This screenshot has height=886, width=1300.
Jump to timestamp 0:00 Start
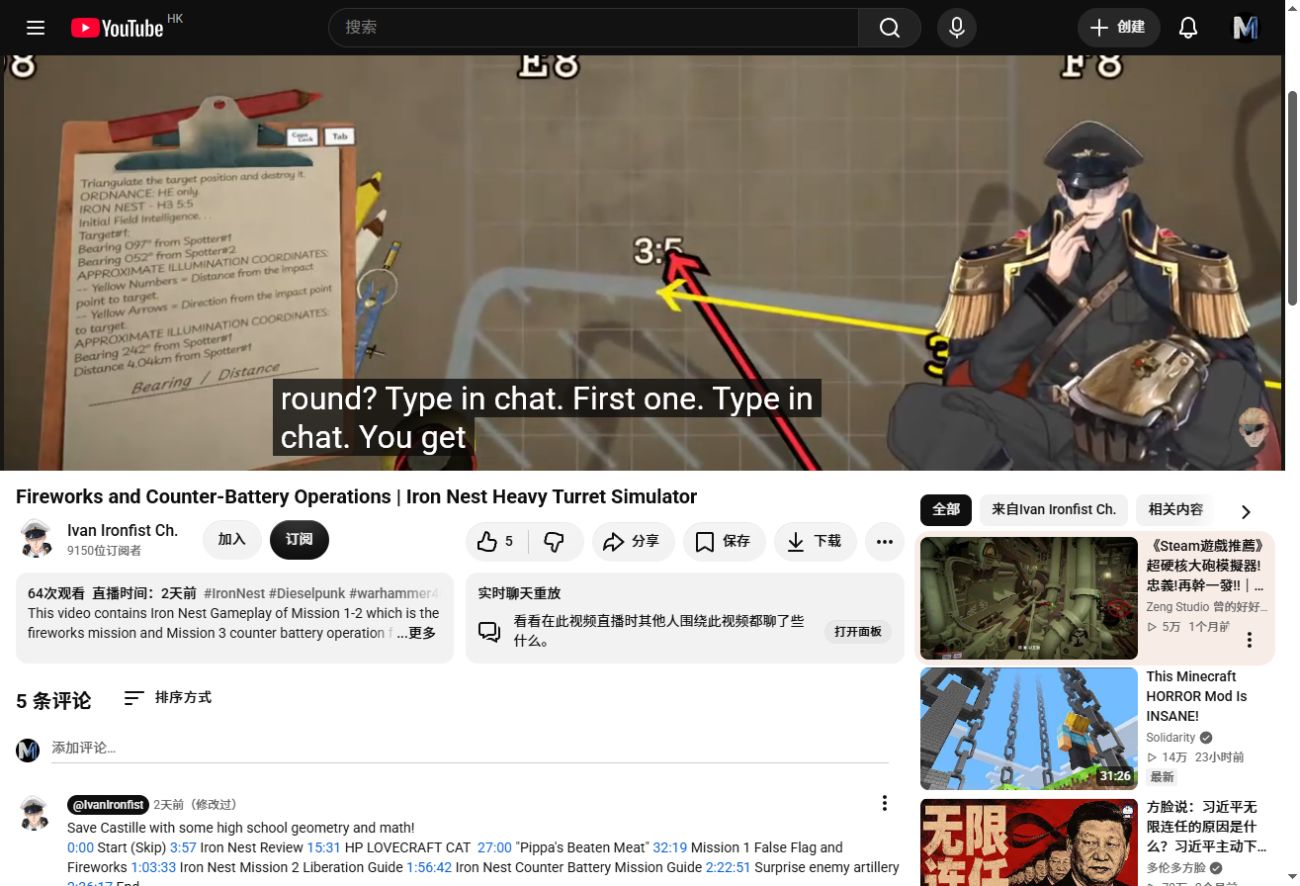[x=80, y=848]
